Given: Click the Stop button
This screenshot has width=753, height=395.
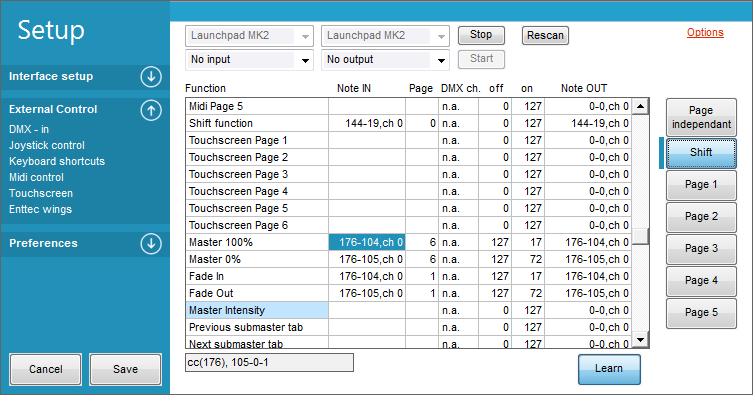Looking at the screenshot, I should point(481,35).
